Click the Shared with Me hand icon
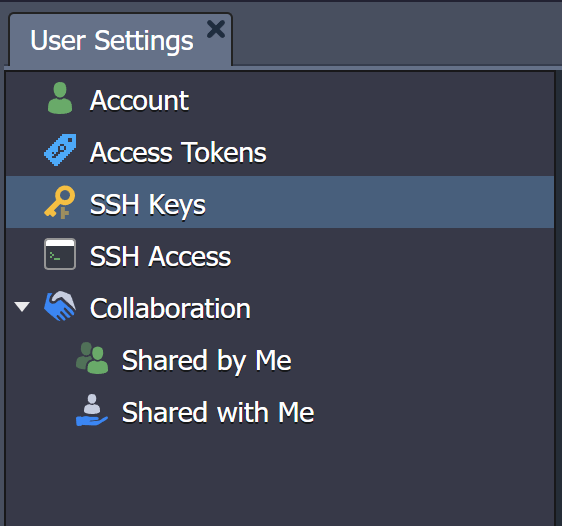The image size is (562, 526). click(92, 410)
